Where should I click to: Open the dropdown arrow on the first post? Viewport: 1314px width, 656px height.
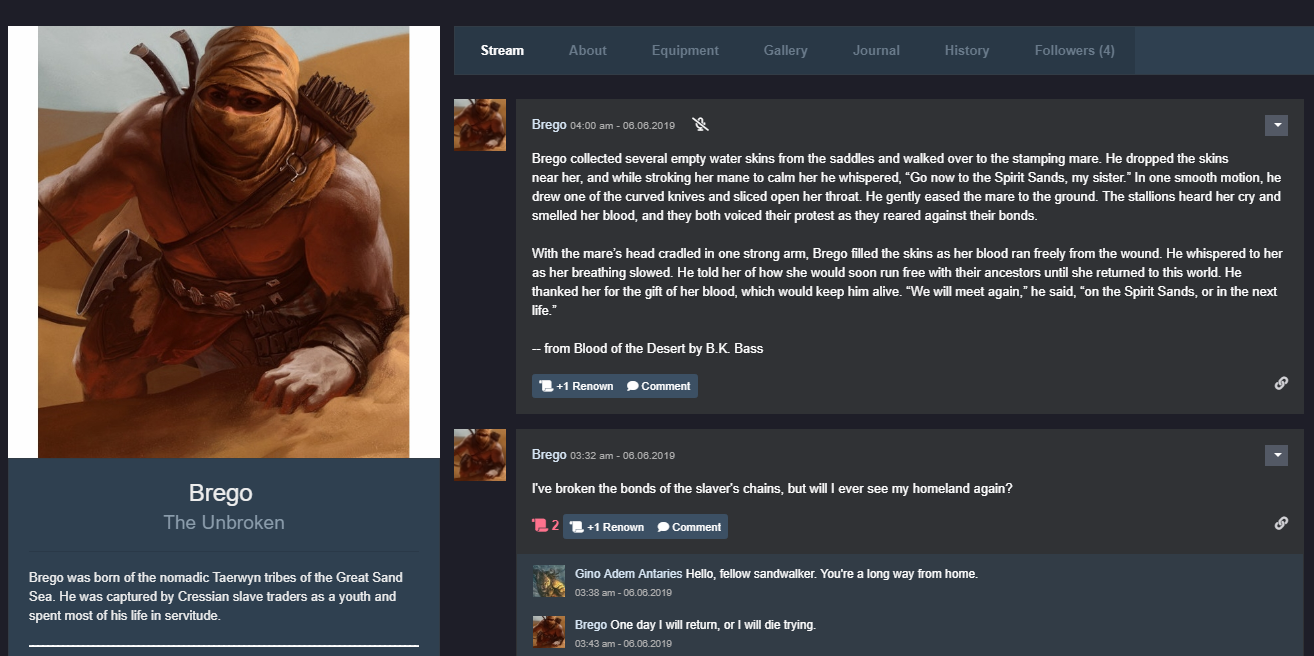click(x=1276, y=125)
